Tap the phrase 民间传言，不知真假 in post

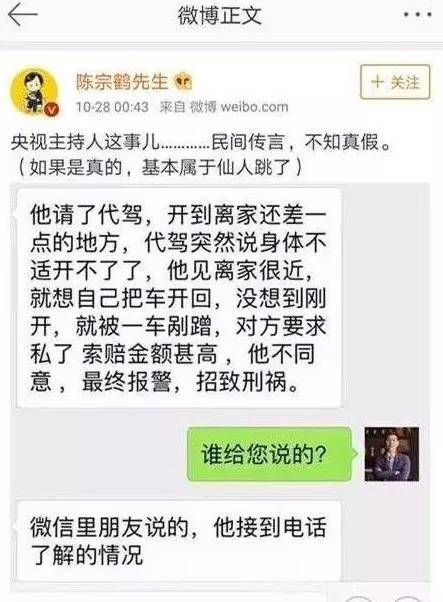pos(295,142)
